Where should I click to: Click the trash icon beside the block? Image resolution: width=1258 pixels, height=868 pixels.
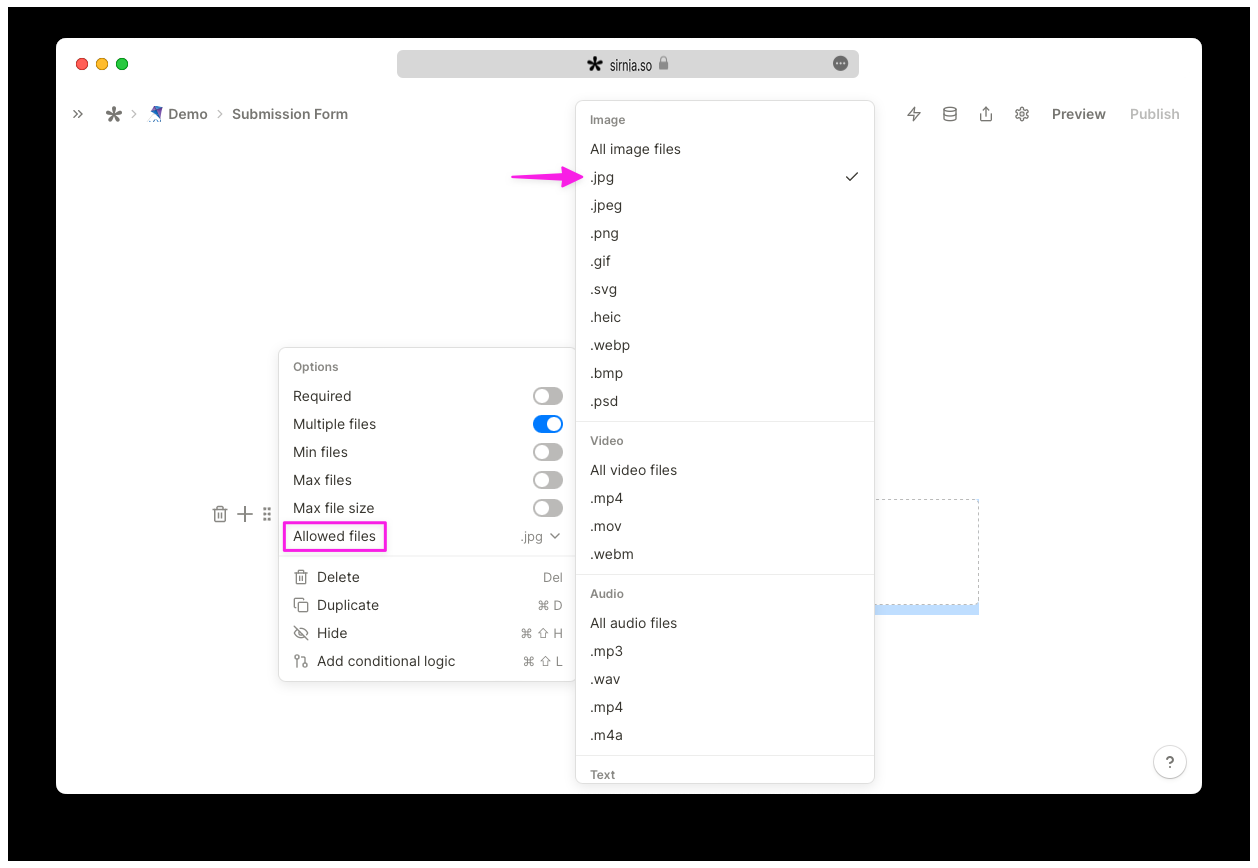(x=220, y=514)
